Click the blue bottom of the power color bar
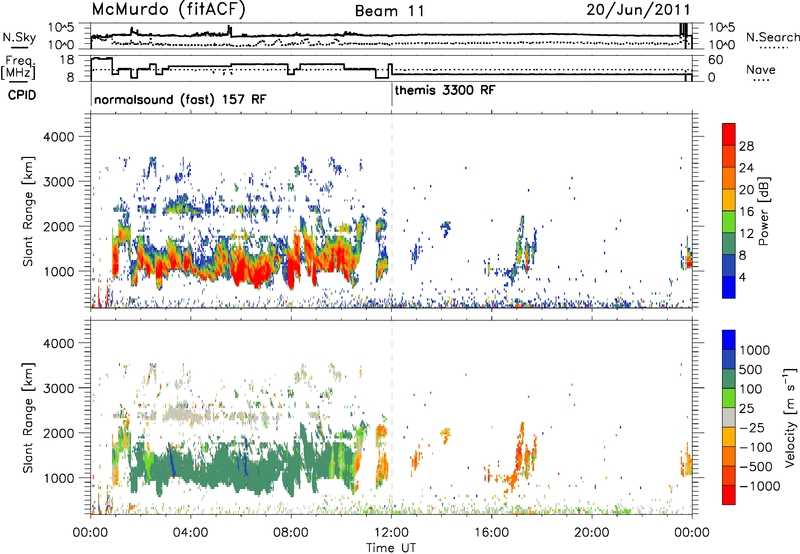 [x=729, y=287]
